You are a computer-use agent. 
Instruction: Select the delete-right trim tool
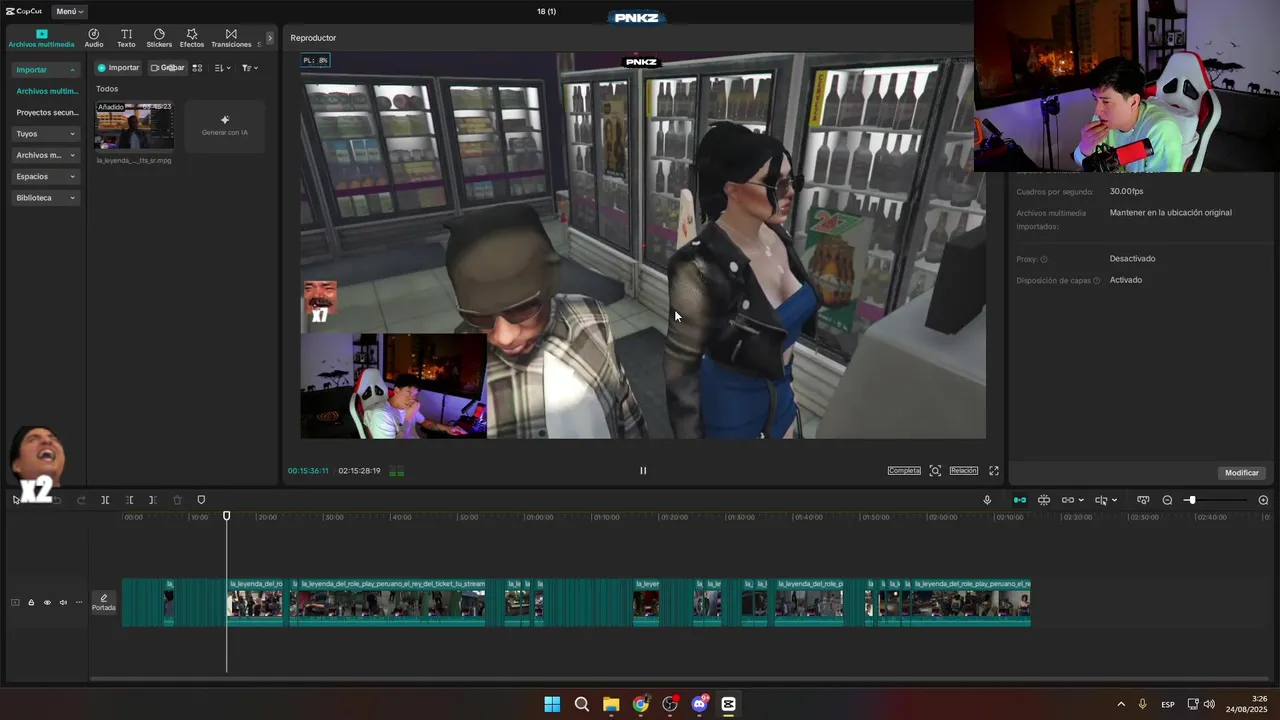[153, 500]
